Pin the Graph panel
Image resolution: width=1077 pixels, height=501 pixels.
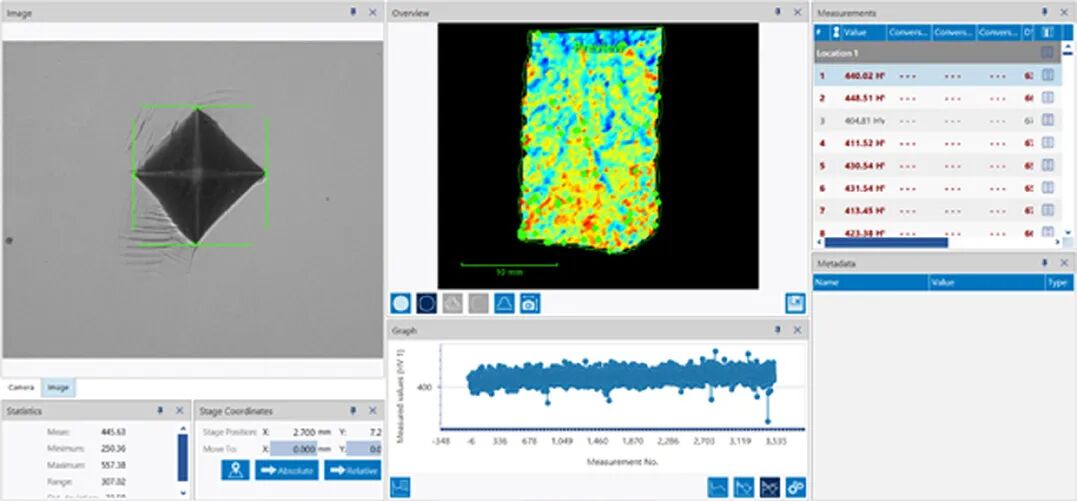[x=778, y=330]
